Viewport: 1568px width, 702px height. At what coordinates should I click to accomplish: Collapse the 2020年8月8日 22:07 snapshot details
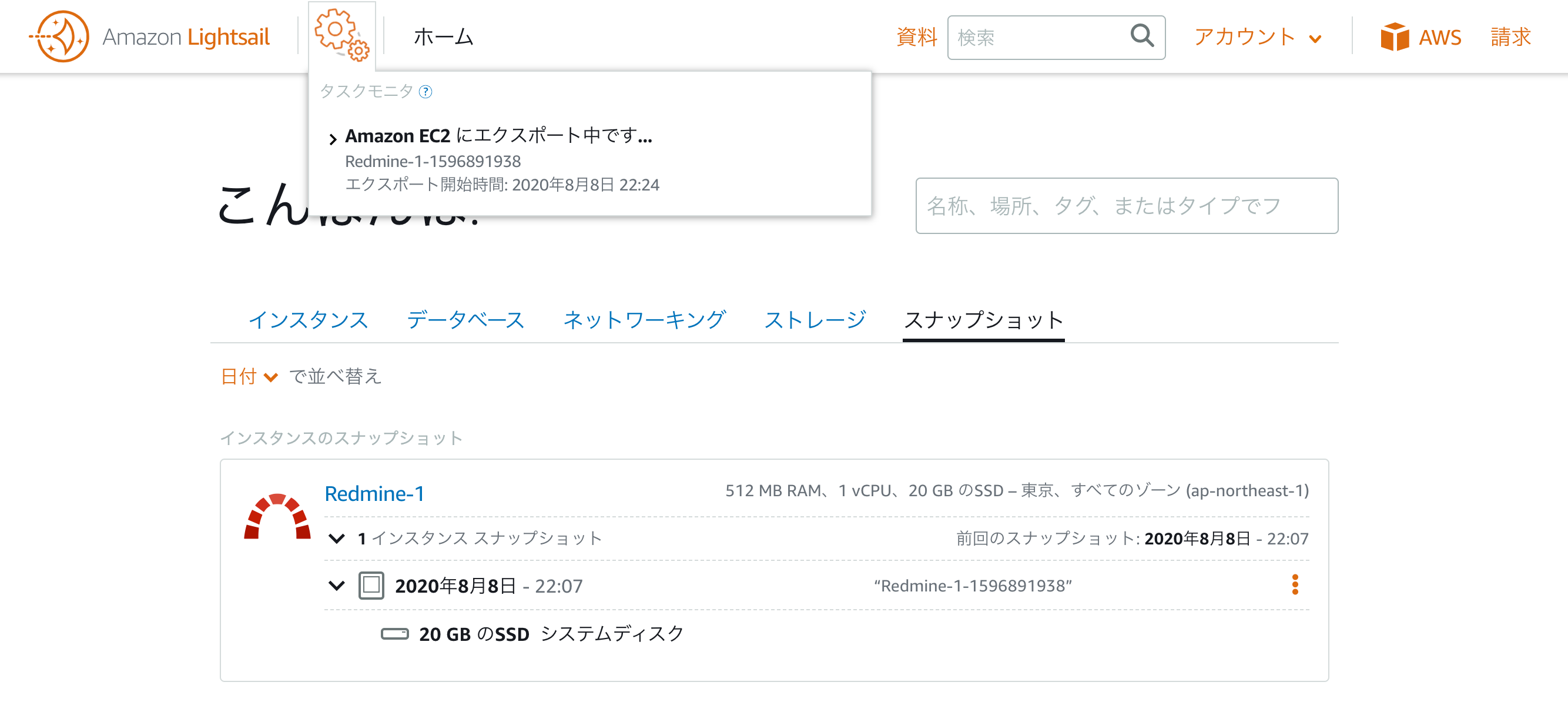[x=337, y=585]
